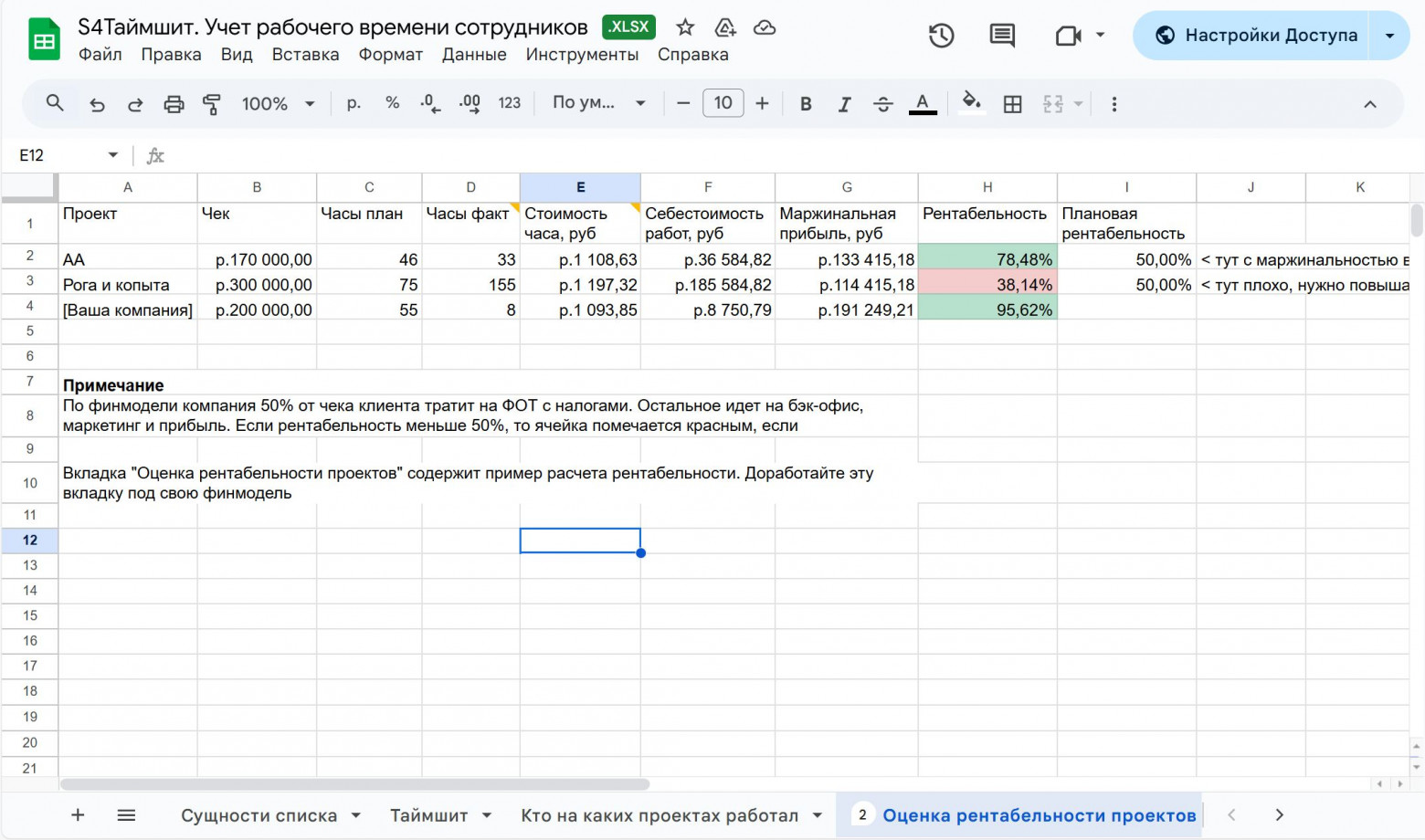This screenshot has height=840, width=1425.
Task: Open version history clock icon
Action: (x=941, y=36)
